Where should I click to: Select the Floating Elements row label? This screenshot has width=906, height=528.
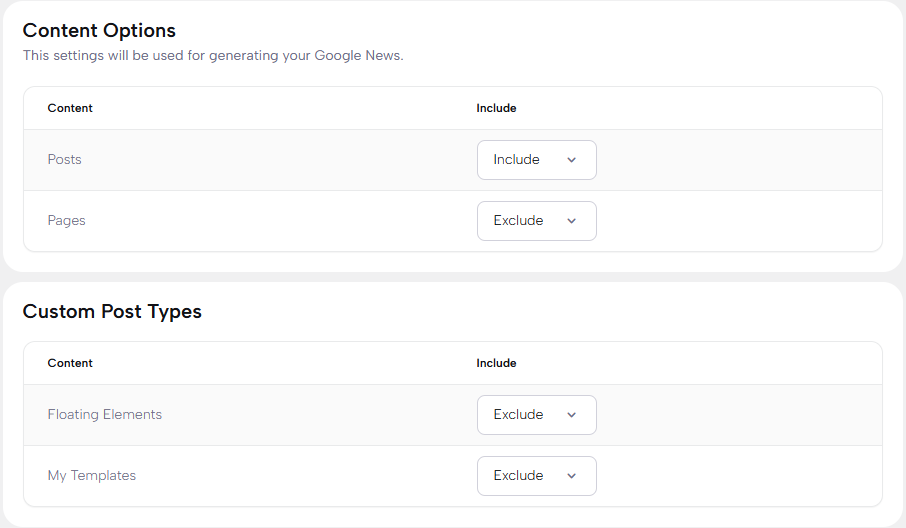[105, 415]
